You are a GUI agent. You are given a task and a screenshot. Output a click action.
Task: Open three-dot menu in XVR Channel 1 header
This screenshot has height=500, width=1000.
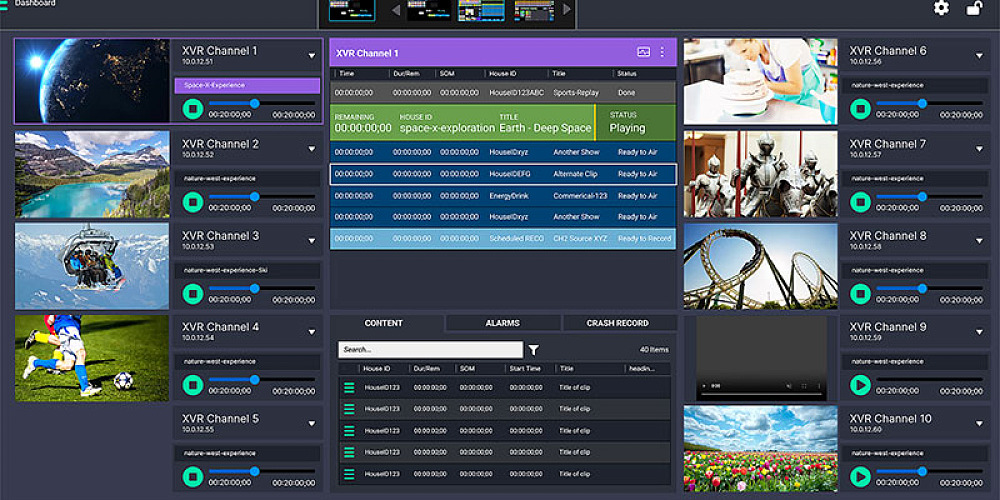pyautogui.click(x=662, y=52)
